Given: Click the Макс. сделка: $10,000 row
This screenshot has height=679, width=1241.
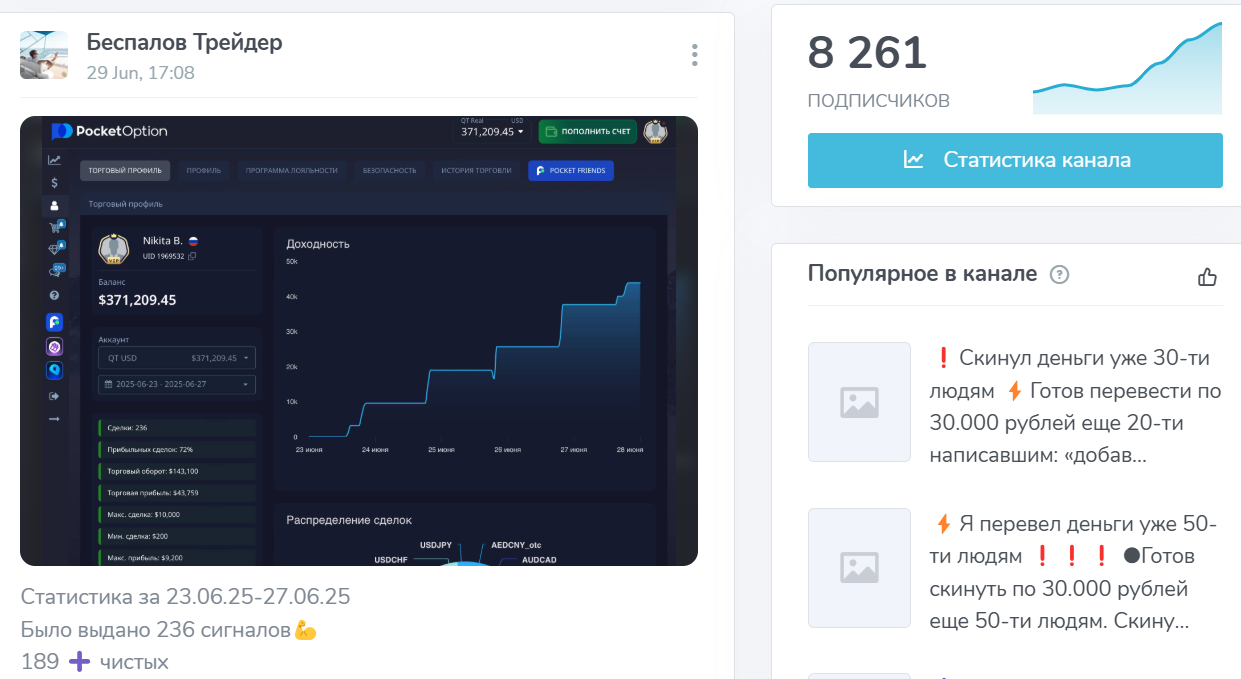Looking at the screenshot, I should pyautogui.click(x=177, y=515).
